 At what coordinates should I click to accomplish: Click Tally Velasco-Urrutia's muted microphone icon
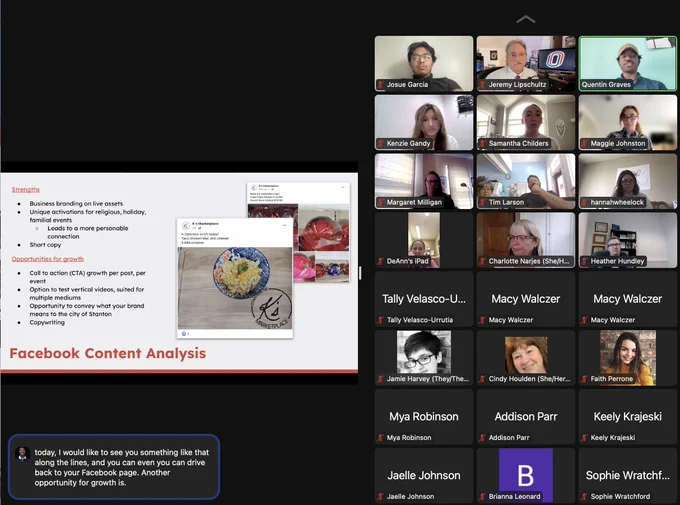pyautogui.click(x=380, y=320)
